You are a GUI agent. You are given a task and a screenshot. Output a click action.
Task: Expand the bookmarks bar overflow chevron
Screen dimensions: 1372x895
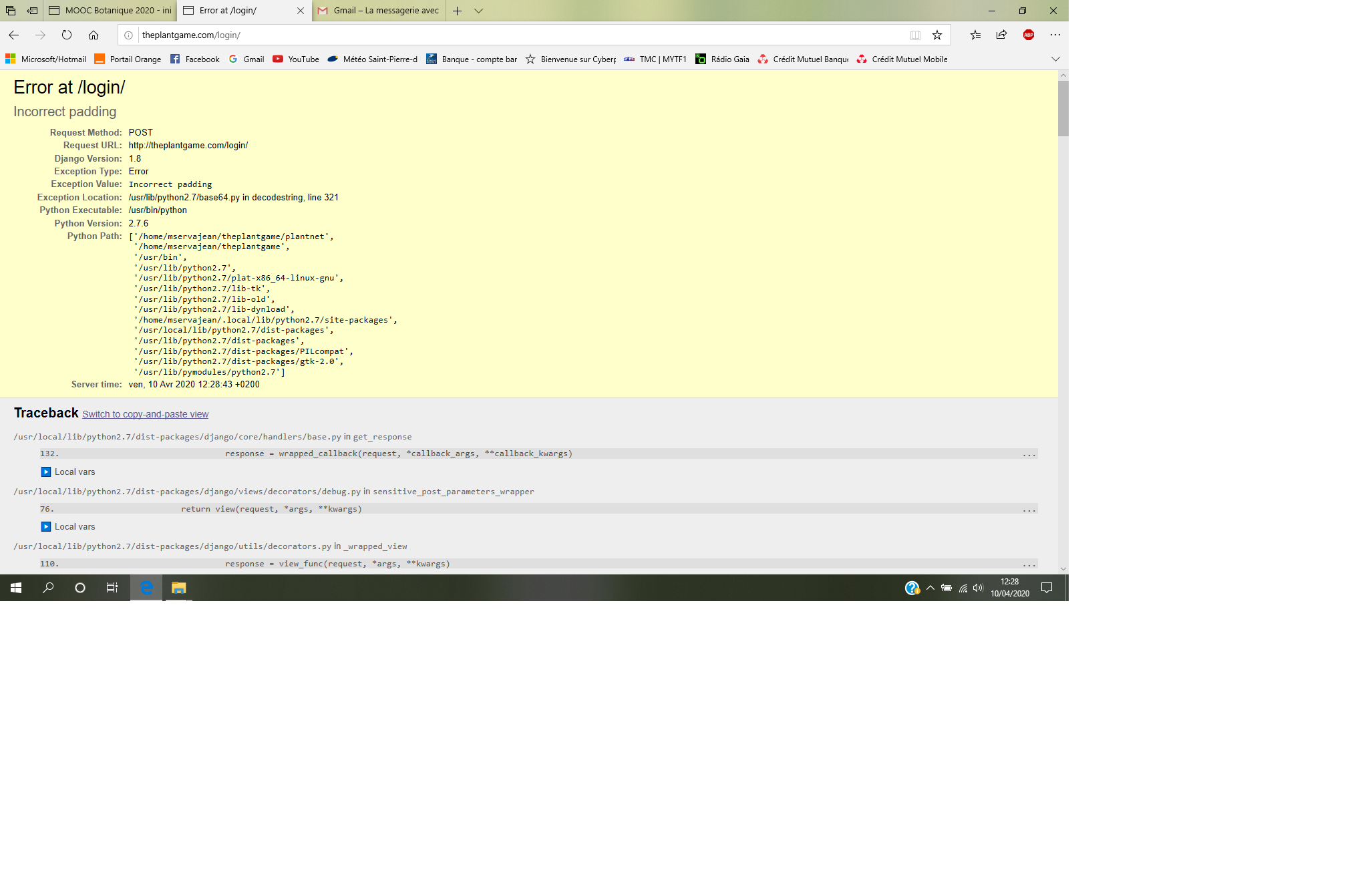coord(1055,59)
